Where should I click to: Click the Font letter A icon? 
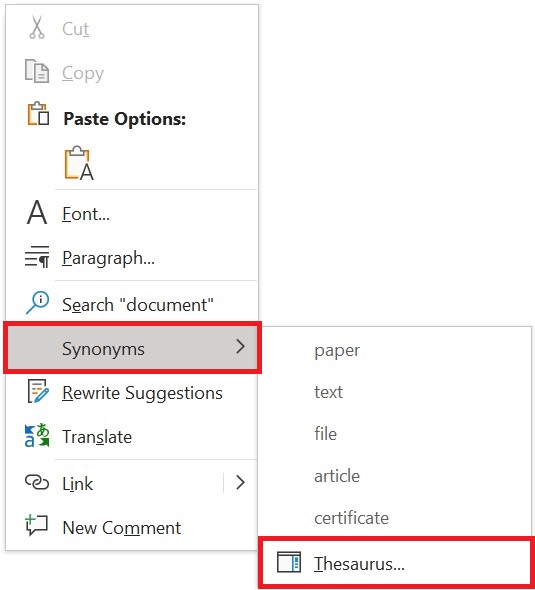[37, 212]
